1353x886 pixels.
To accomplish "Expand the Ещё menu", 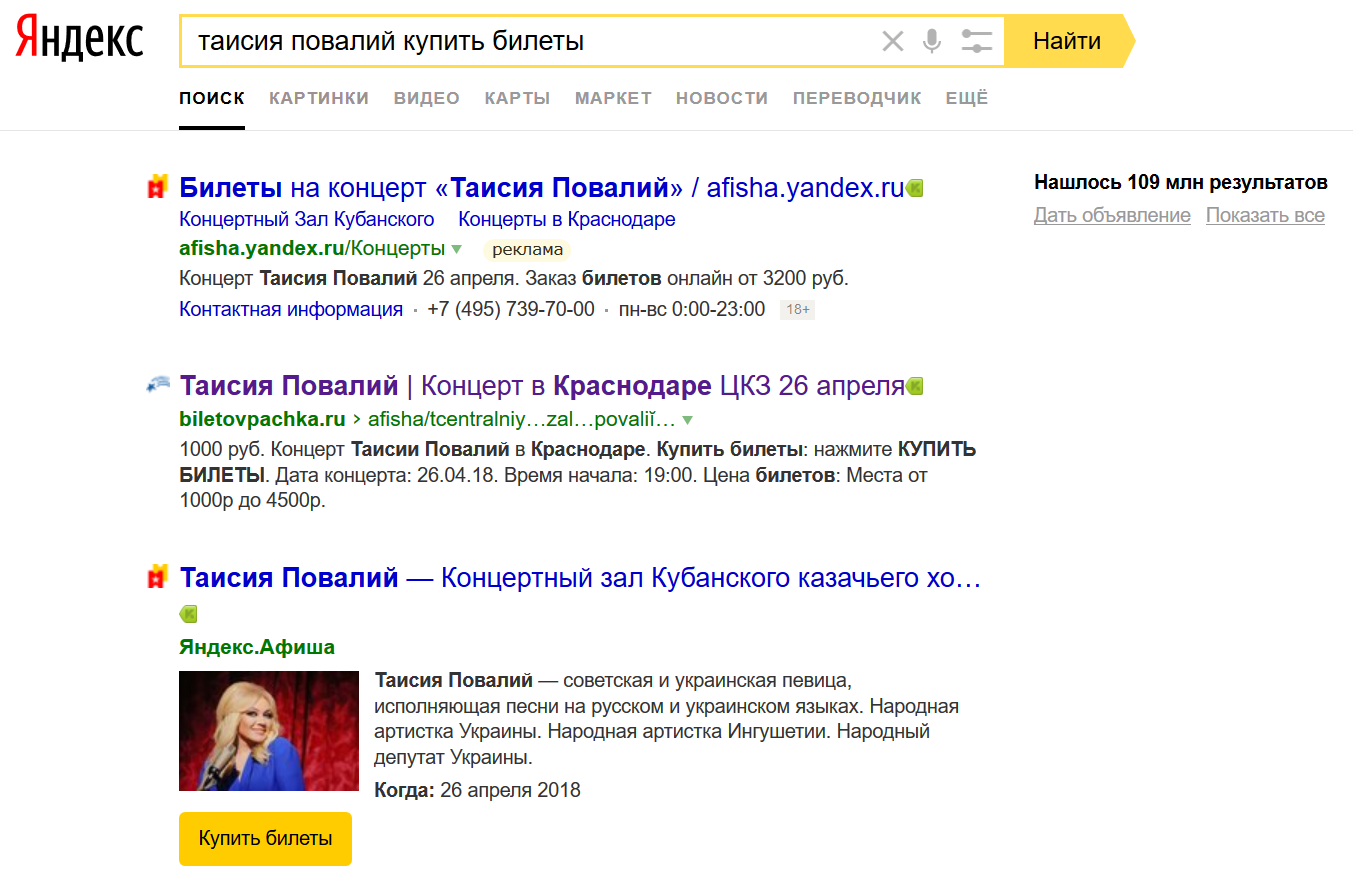I will [967, 98].
